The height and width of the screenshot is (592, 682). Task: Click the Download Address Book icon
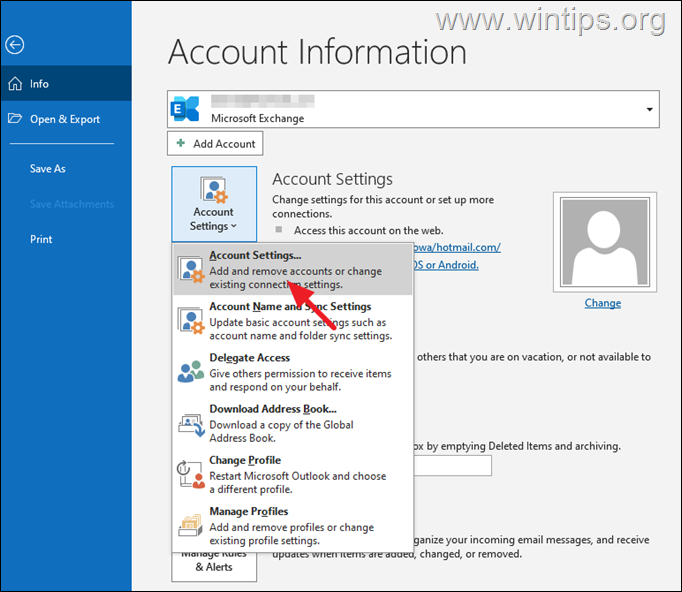(x=190, y=423)
